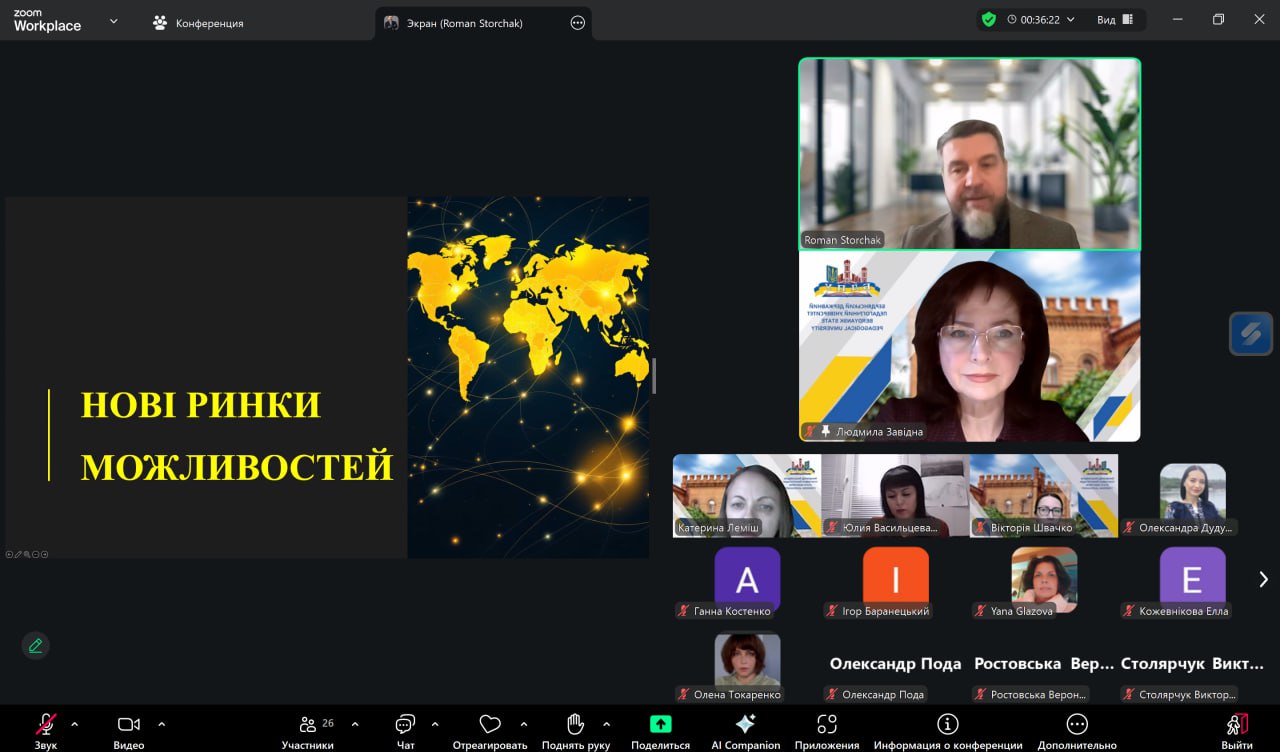Open the AI Companion panel
The height and width of the screenshot is (752, 1280).
(x=745, y=725)
